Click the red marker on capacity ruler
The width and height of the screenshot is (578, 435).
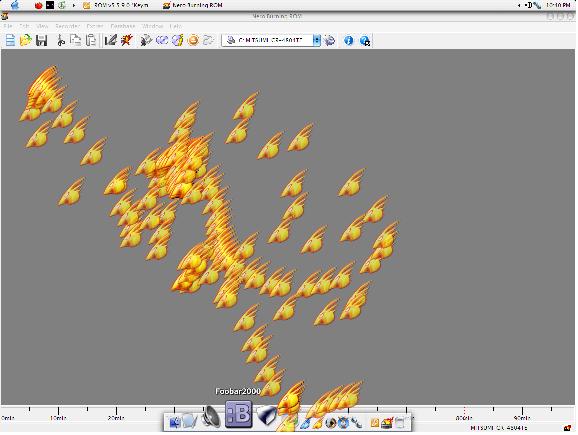coord(464,410)
